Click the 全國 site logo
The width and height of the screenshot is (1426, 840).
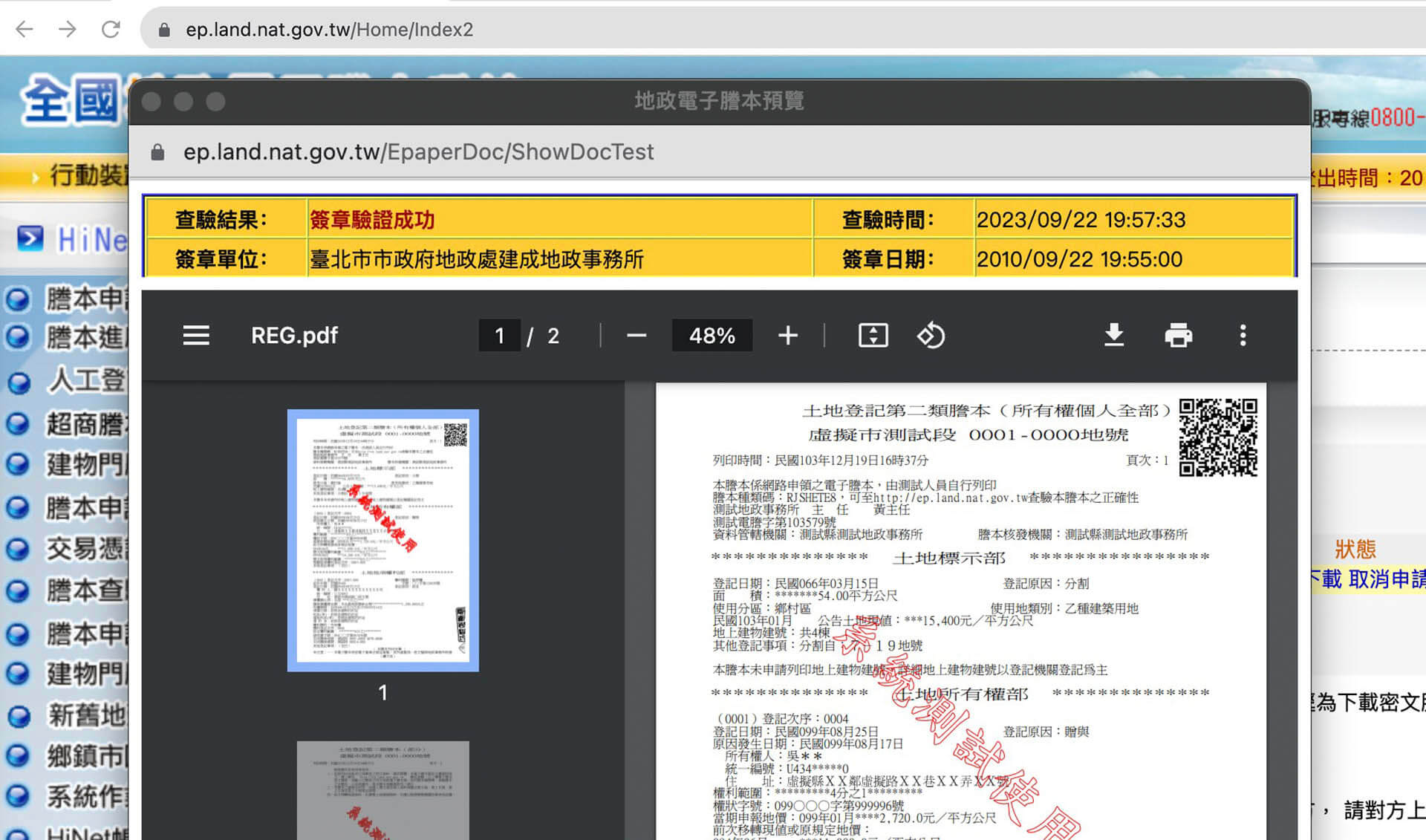coord(70,101)
